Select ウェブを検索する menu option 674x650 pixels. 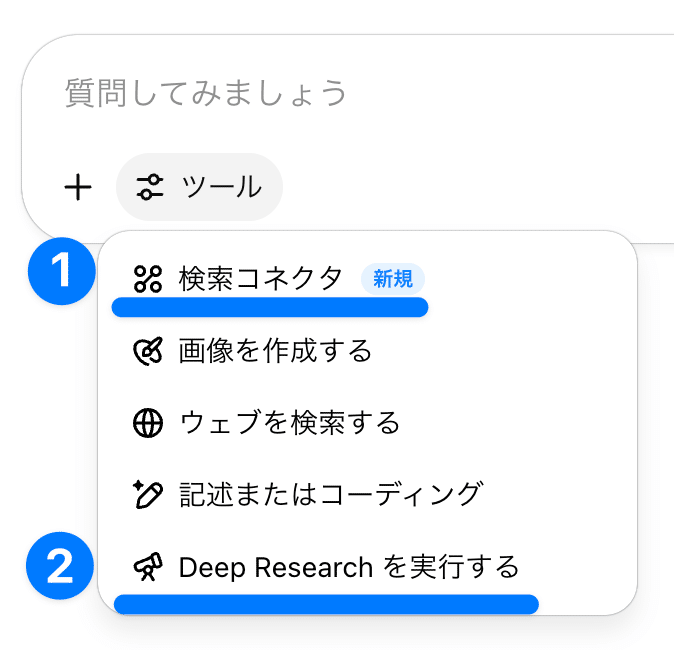(289, 423)
